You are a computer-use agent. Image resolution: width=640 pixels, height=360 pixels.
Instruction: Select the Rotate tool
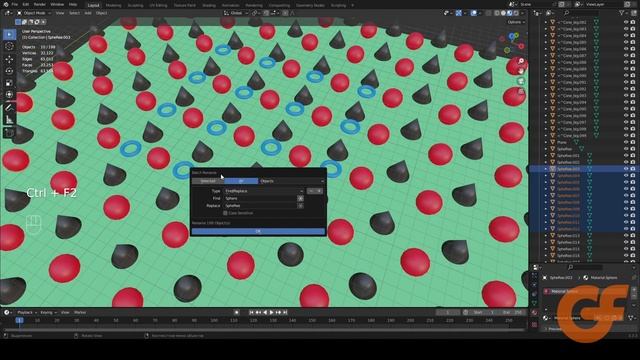click(9, 71)
